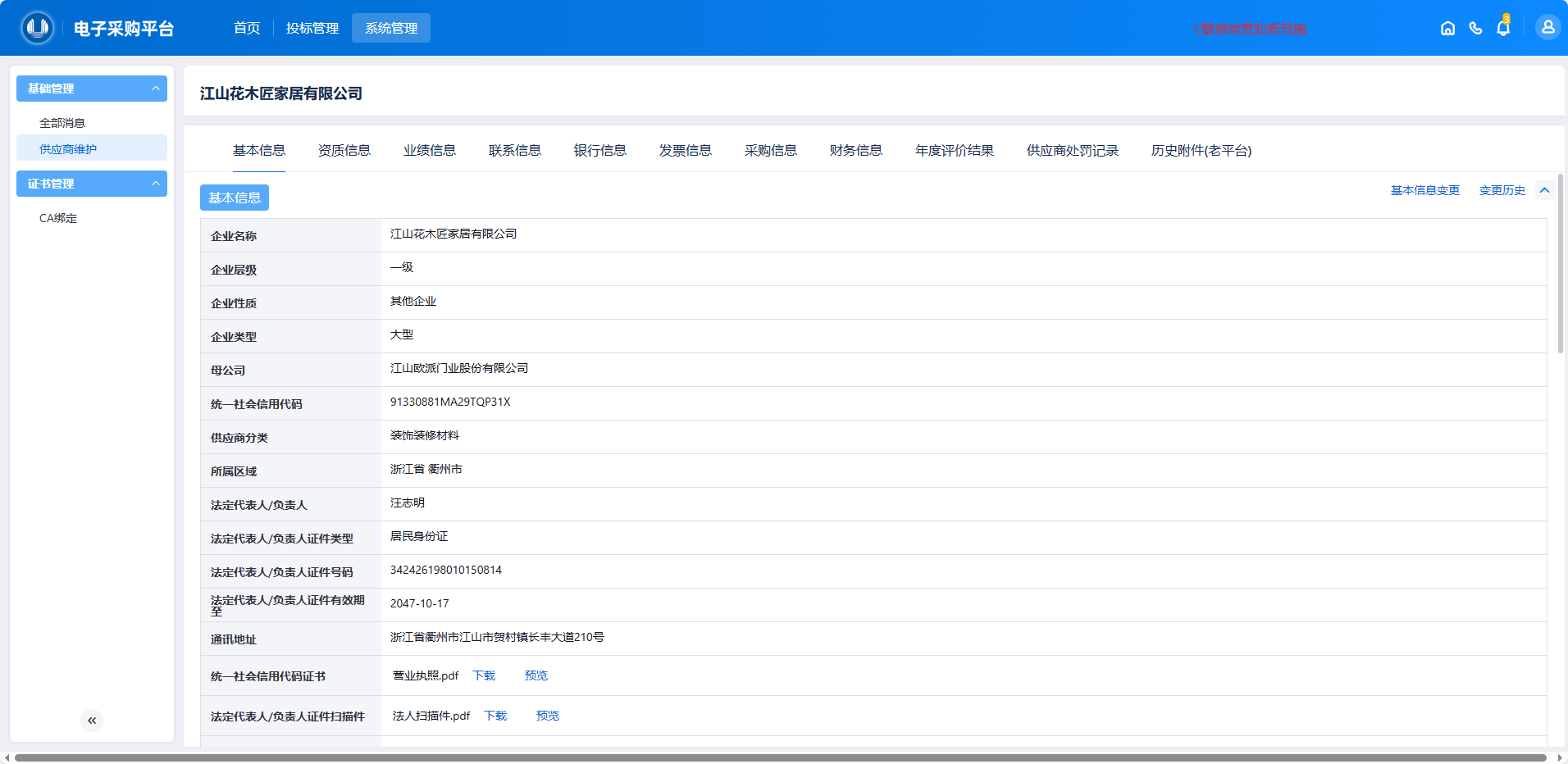Open 变更历史 change history
Viewport: 1568px width, 764px height.
(x=1502, y=189)
